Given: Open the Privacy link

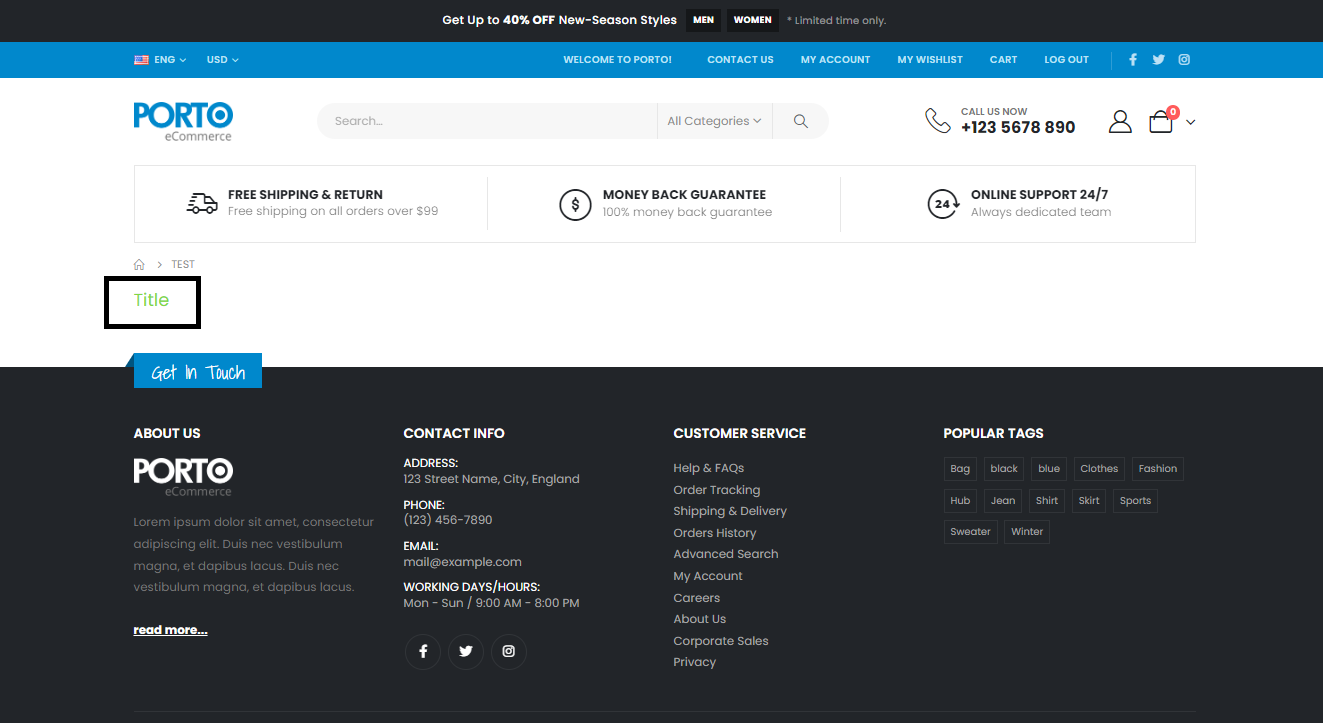Looking at the screenshot, I should 694,662.
